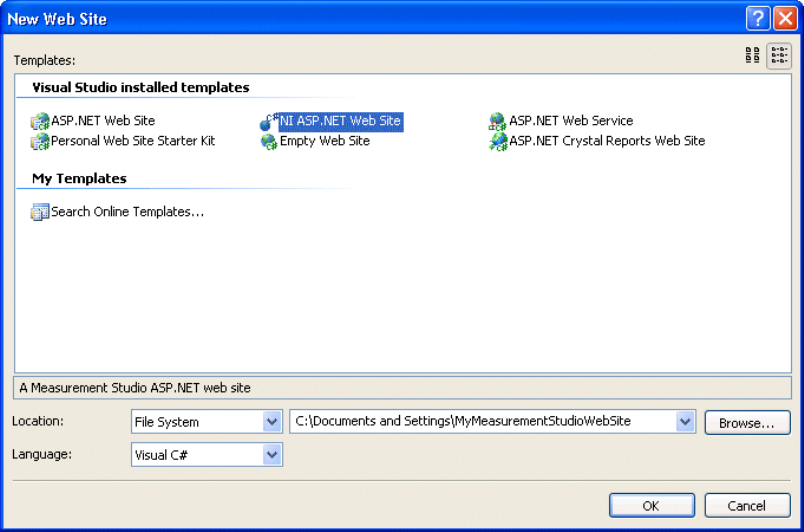Switch templates to large icons view
804x532 pixels.
[x=752, y=55]
